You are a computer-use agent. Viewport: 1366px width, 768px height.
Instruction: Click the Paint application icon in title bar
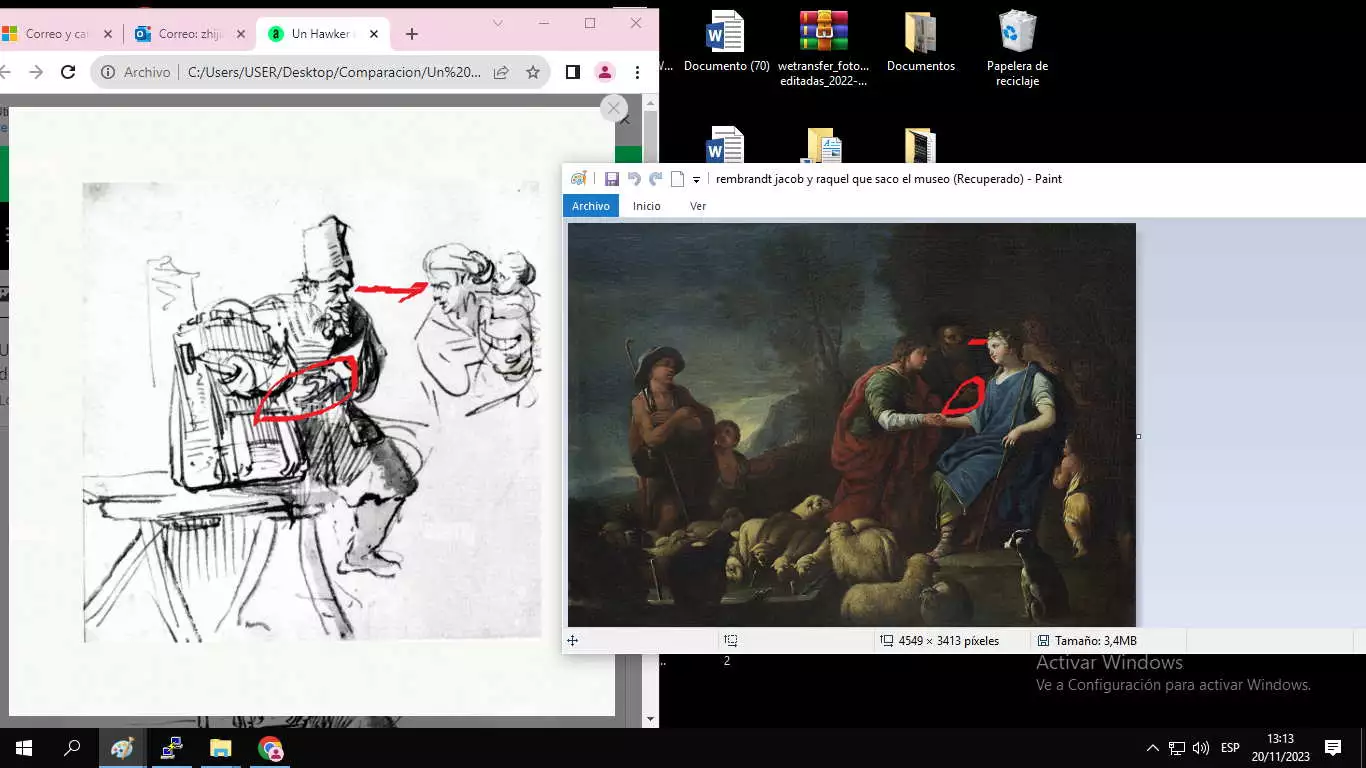pos(579,179)
